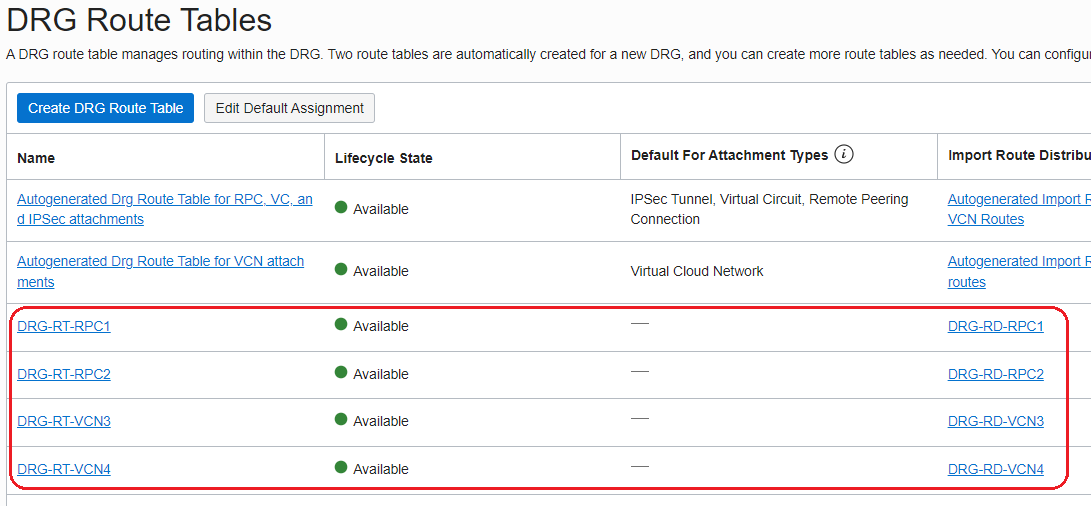The width and height of the screenshot is (1091, 506).
Task: Open DRG-RD-VCN4 import route distribution
Action: click(x=995, y=470)
